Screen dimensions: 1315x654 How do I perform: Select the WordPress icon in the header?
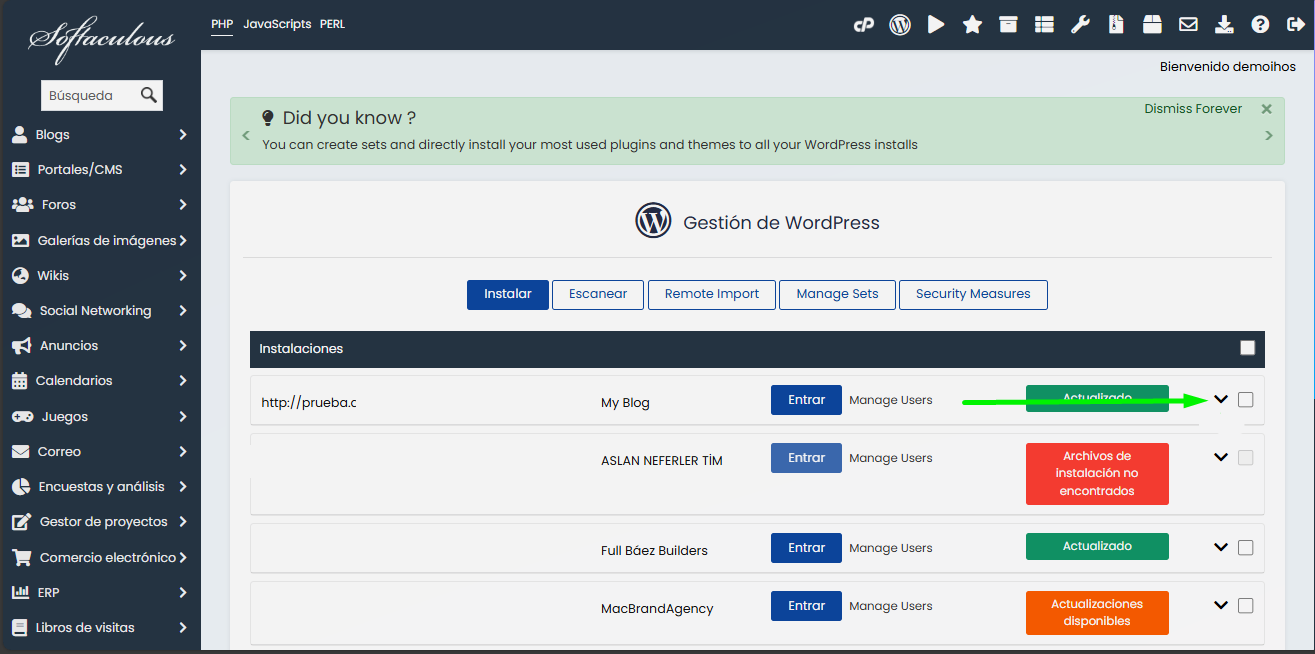(x=899, y=24)
